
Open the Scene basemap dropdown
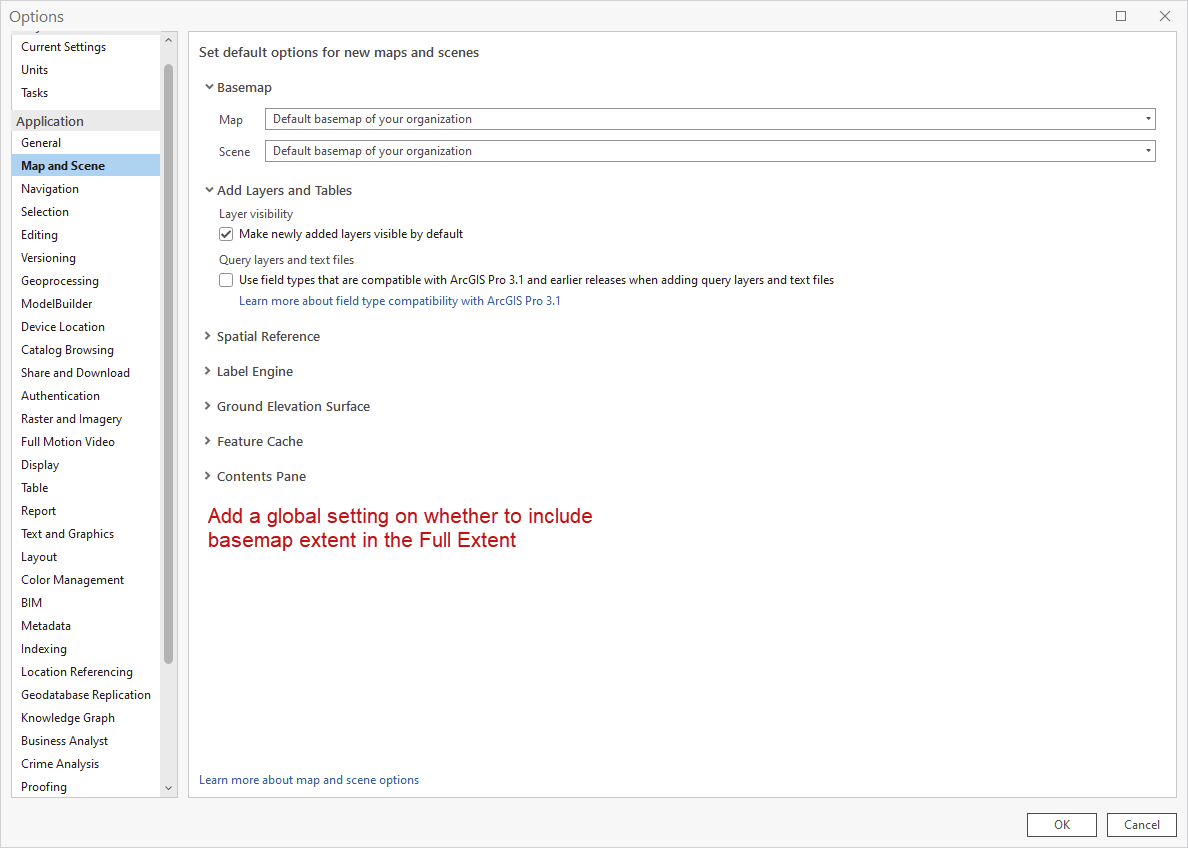(x=710, y=151)
